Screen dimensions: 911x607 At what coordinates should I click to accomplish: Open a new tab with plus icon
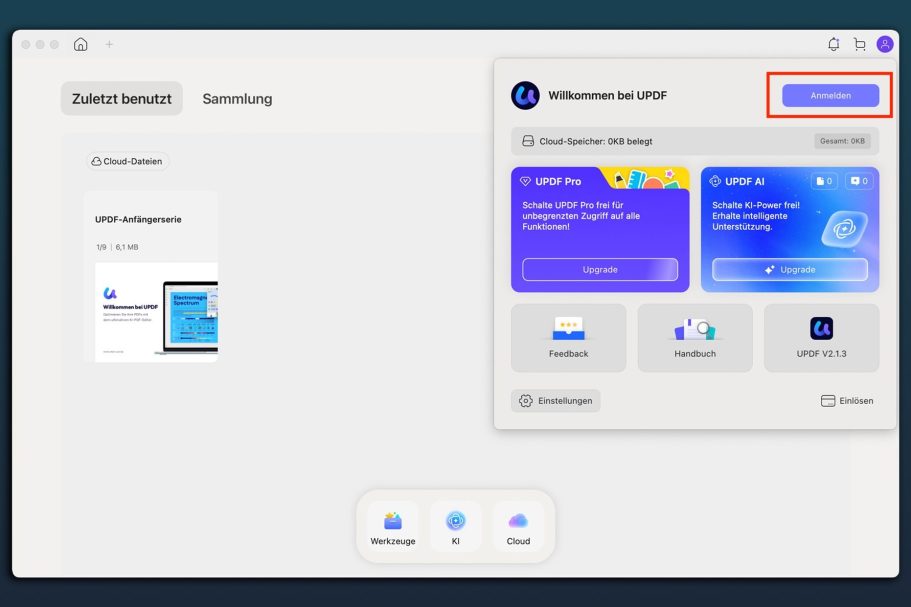click(109, 44)
